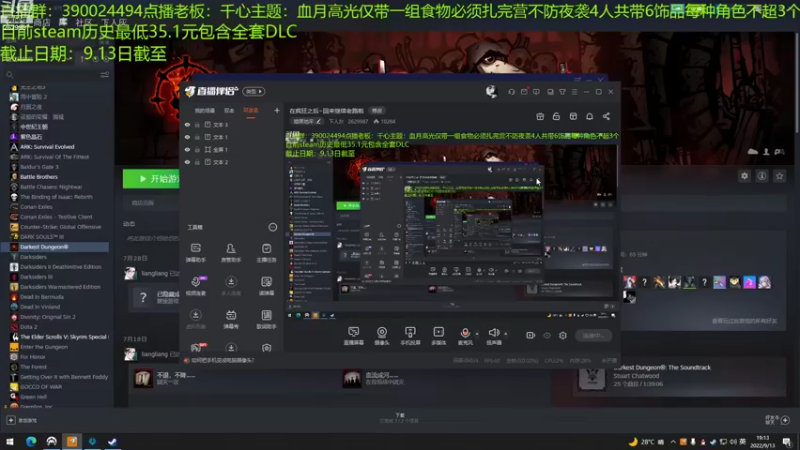Select the orange-highlighted scene tab
The image size is (800, 450).
point(251,111)
